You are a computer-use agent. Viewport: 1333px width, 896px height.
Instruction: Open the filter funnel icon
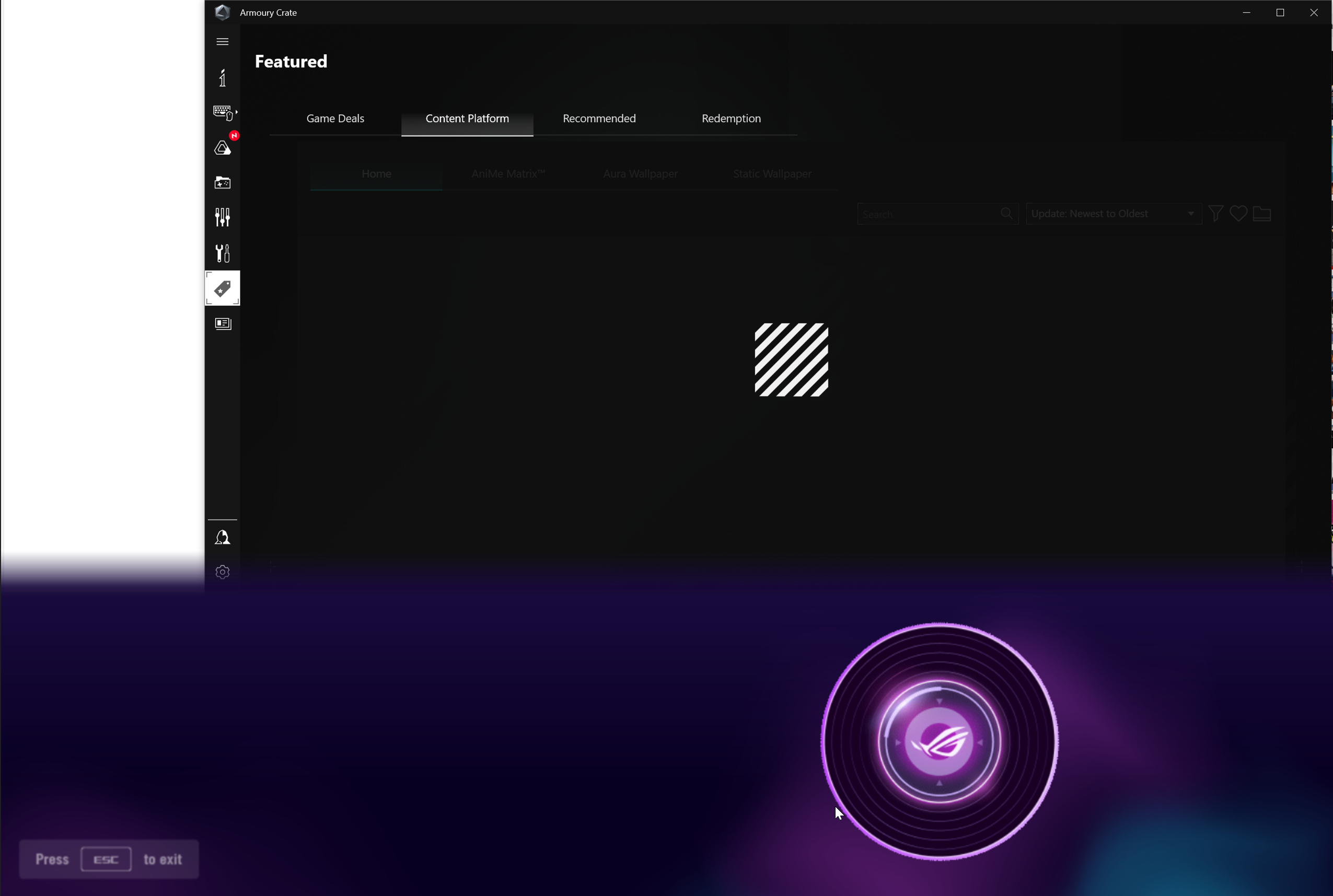tap(1215, 214)
